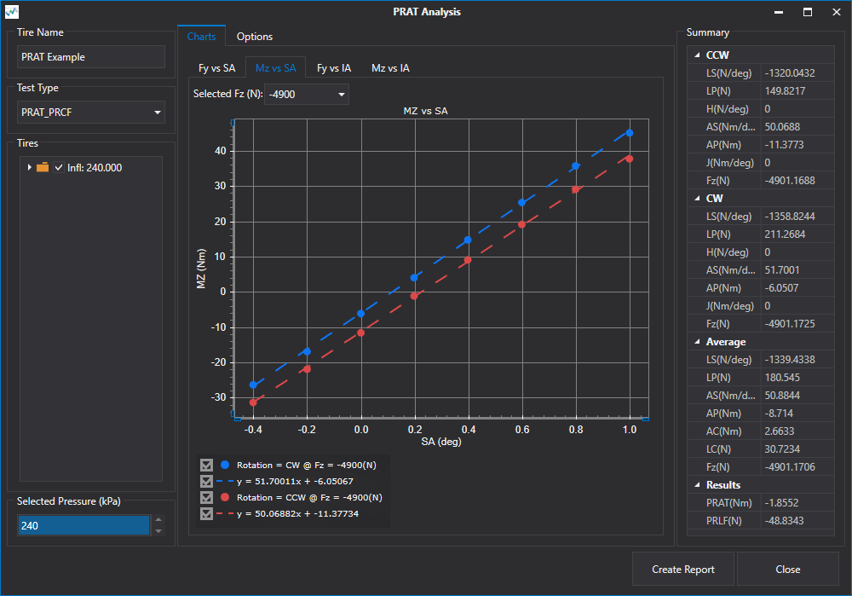Uncheck the Infl: 240.000 tire checkmark

(59, 167)
